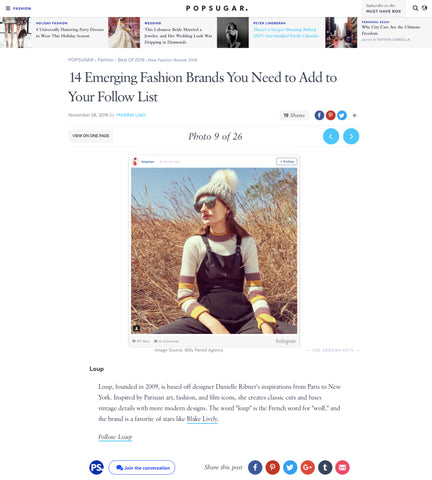Viewport: 432px width, 480px height.
Task: Expand more share options plus icon
Action: coord(354,115)
